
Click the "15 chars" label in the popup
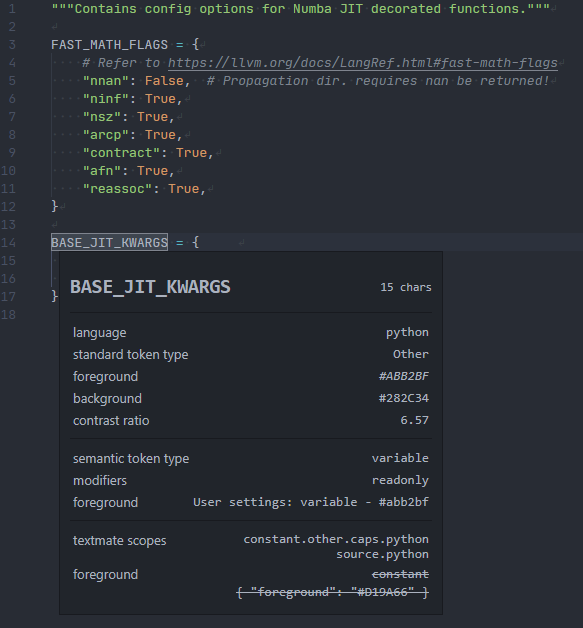[406, 287]
